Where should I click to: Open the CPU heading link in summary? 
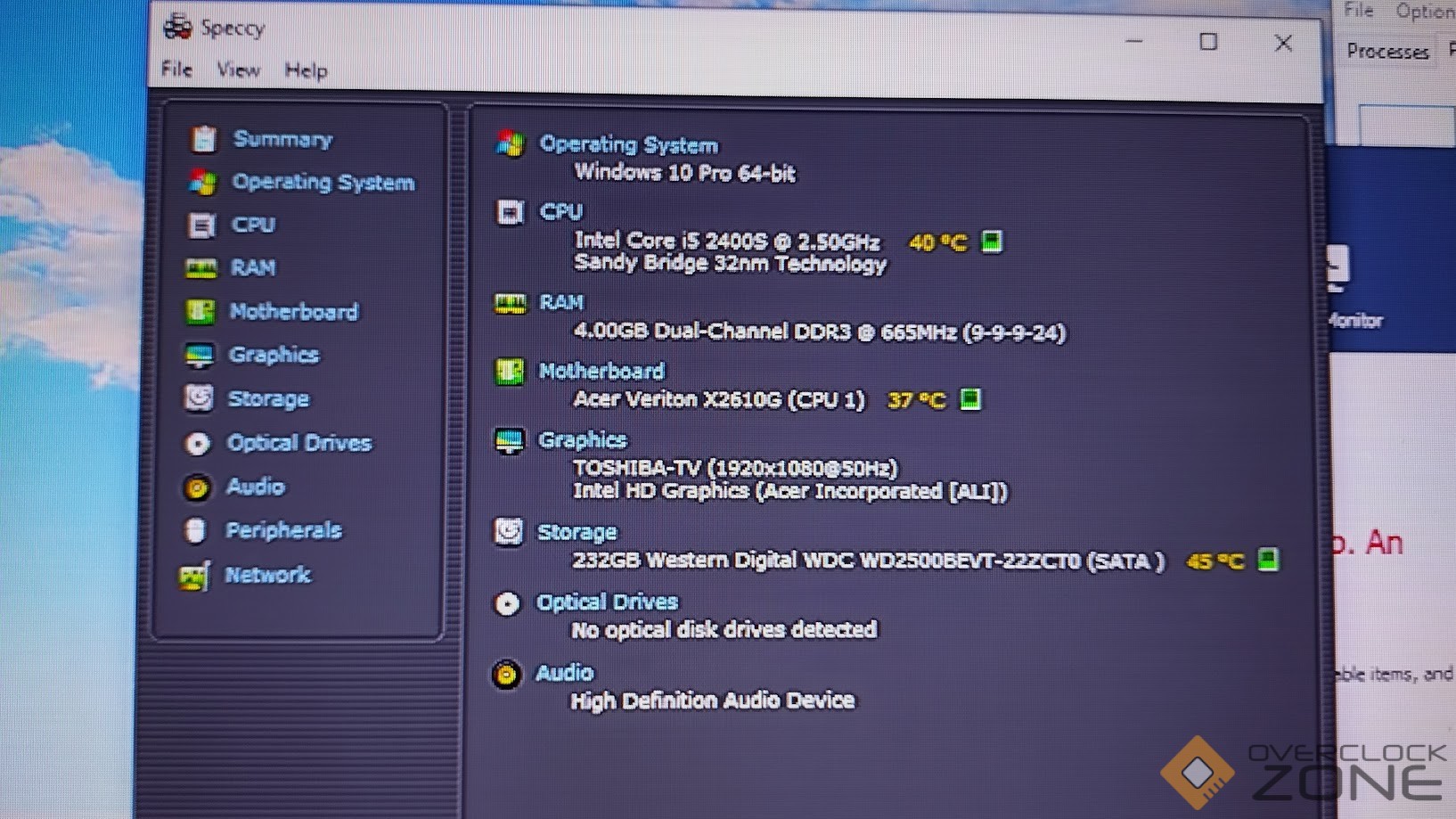pos(560,212)
